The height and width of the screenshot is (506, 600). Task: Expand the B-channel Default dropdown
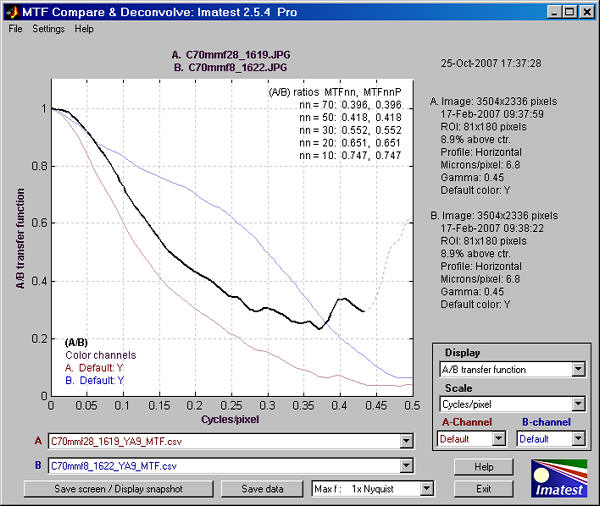[551, 439]
